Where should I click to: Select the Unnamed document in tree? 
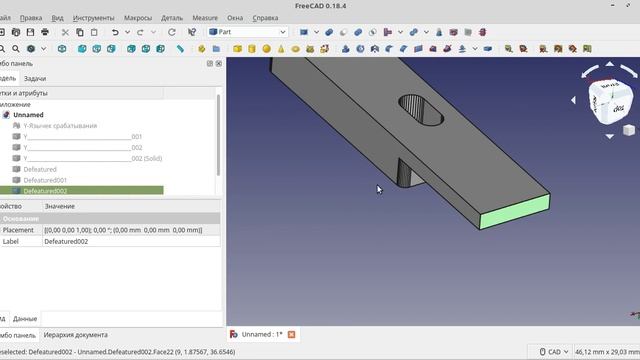point(28,115)
